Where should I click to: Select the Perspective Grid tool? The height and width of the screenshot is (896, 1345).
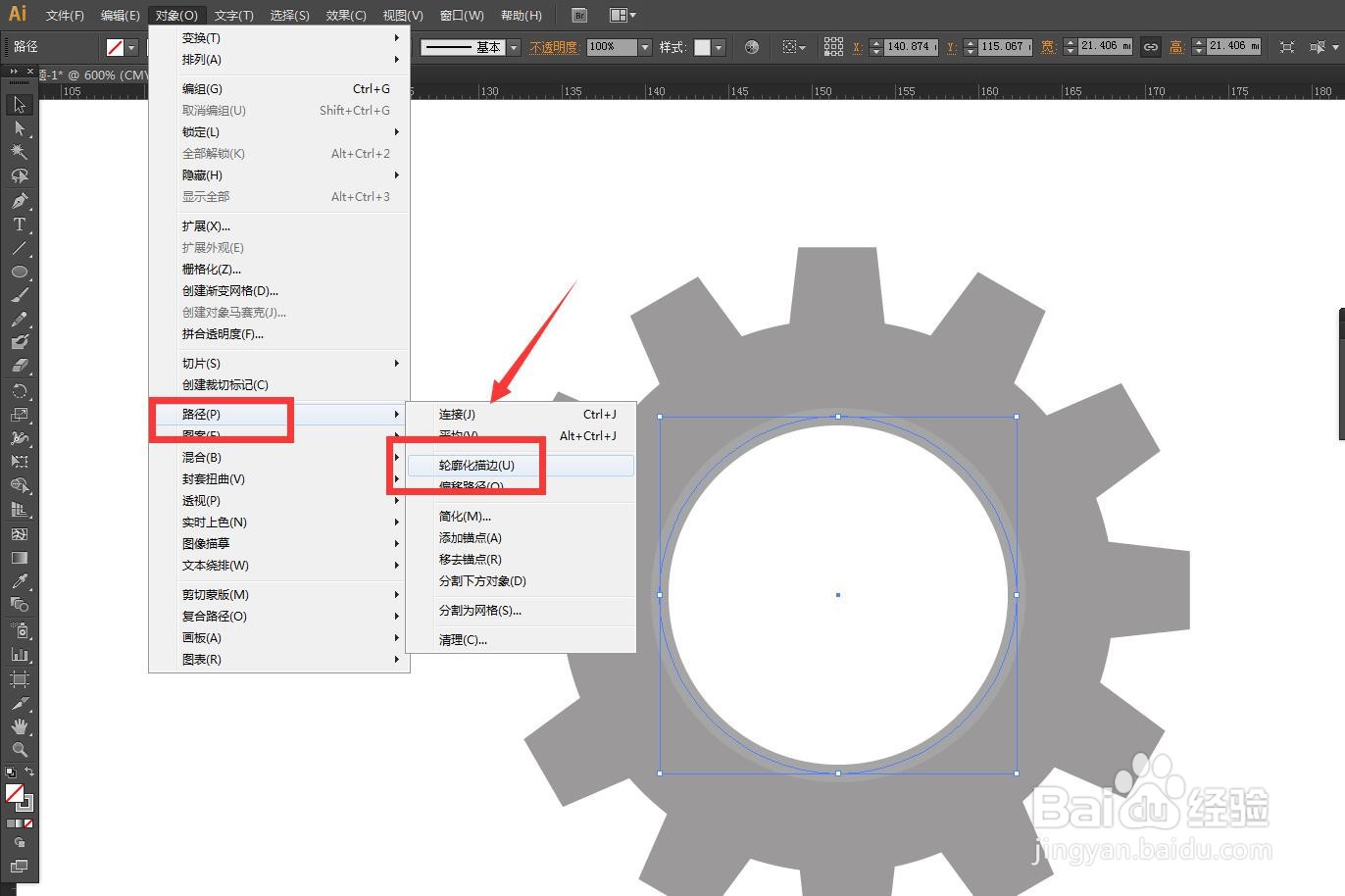[x=19, y=510]
